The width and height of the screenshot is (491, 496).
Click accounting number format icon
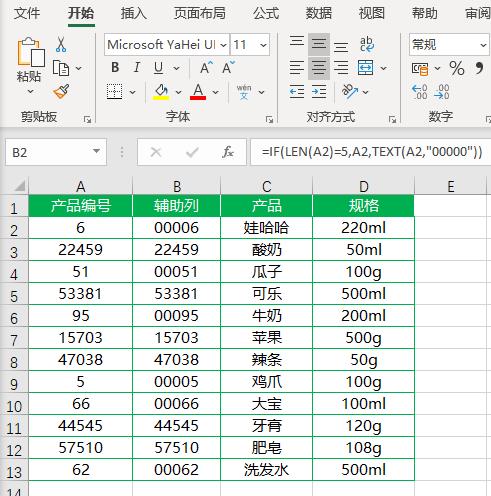[420, 69]
